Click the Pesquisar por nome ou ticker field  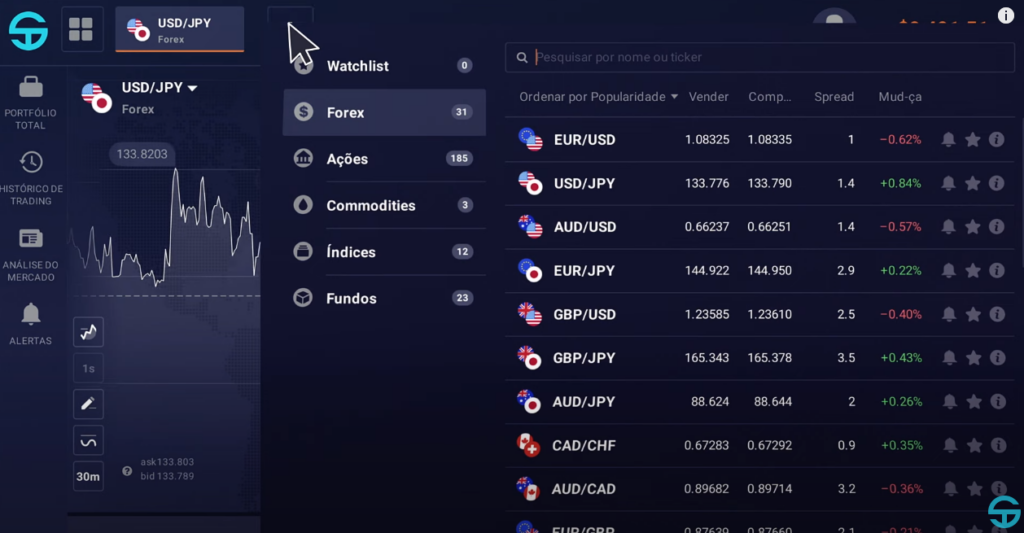coord(760,57)
